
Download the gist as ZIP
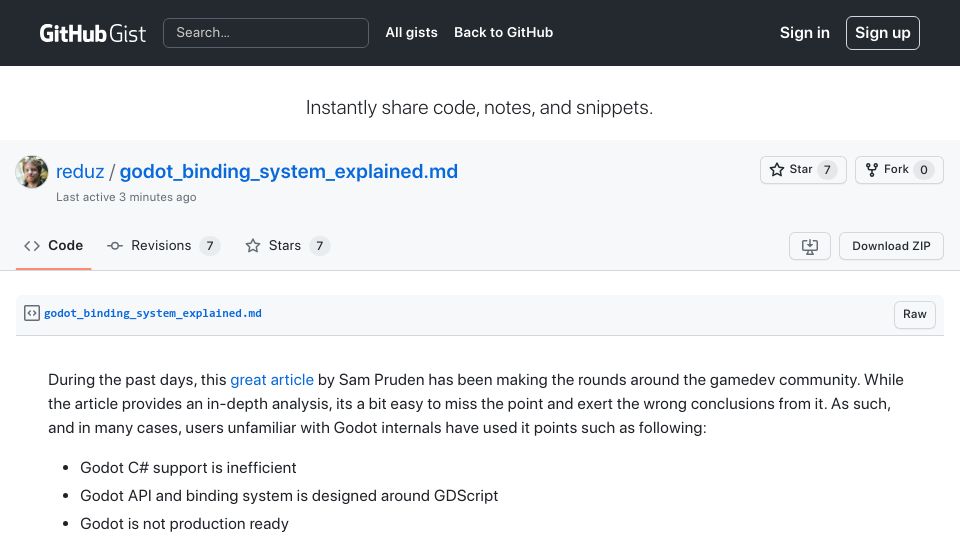tap(891, 246)
